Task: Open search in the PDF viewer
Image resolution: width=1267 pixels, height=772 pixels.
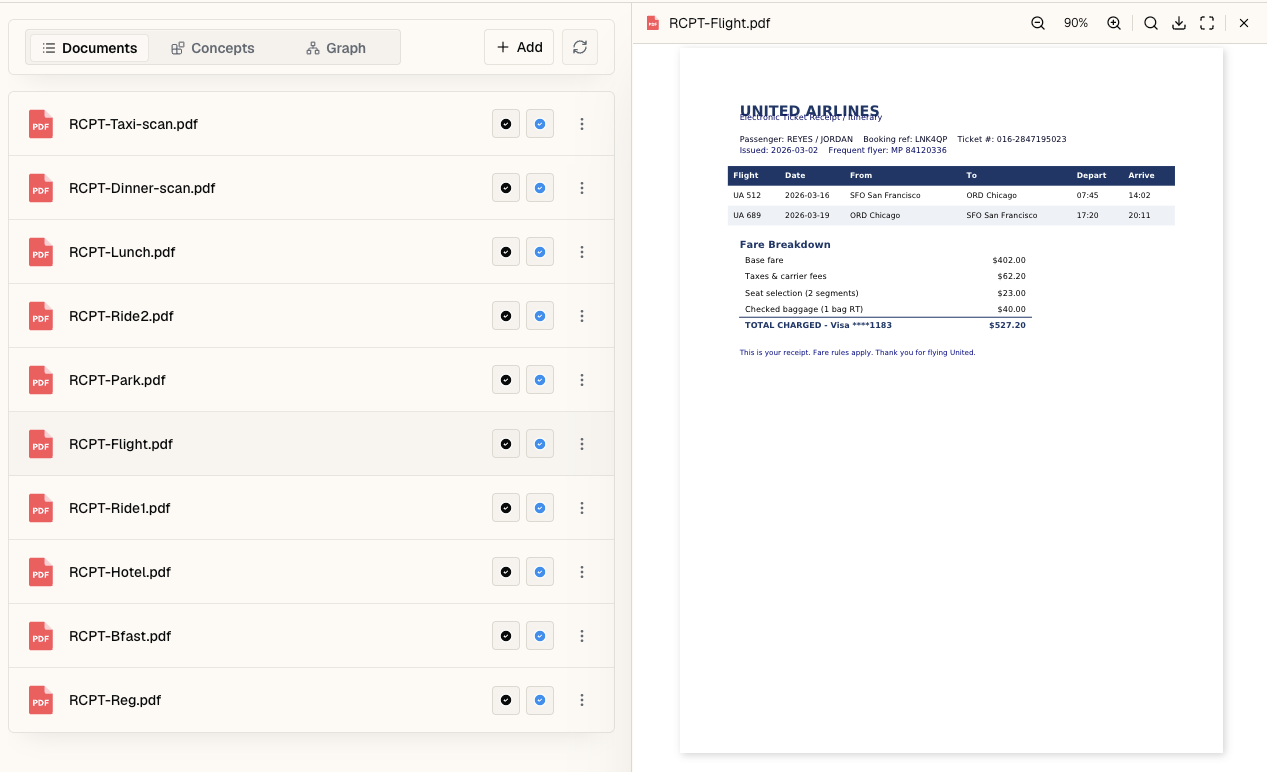Action: coord(1151,23)
